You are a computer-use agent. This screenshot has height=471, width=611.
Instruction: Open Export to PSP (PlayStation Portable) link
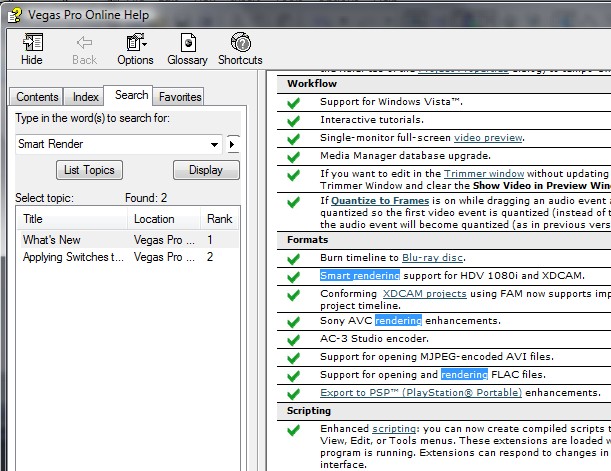[x=421, y=393]
